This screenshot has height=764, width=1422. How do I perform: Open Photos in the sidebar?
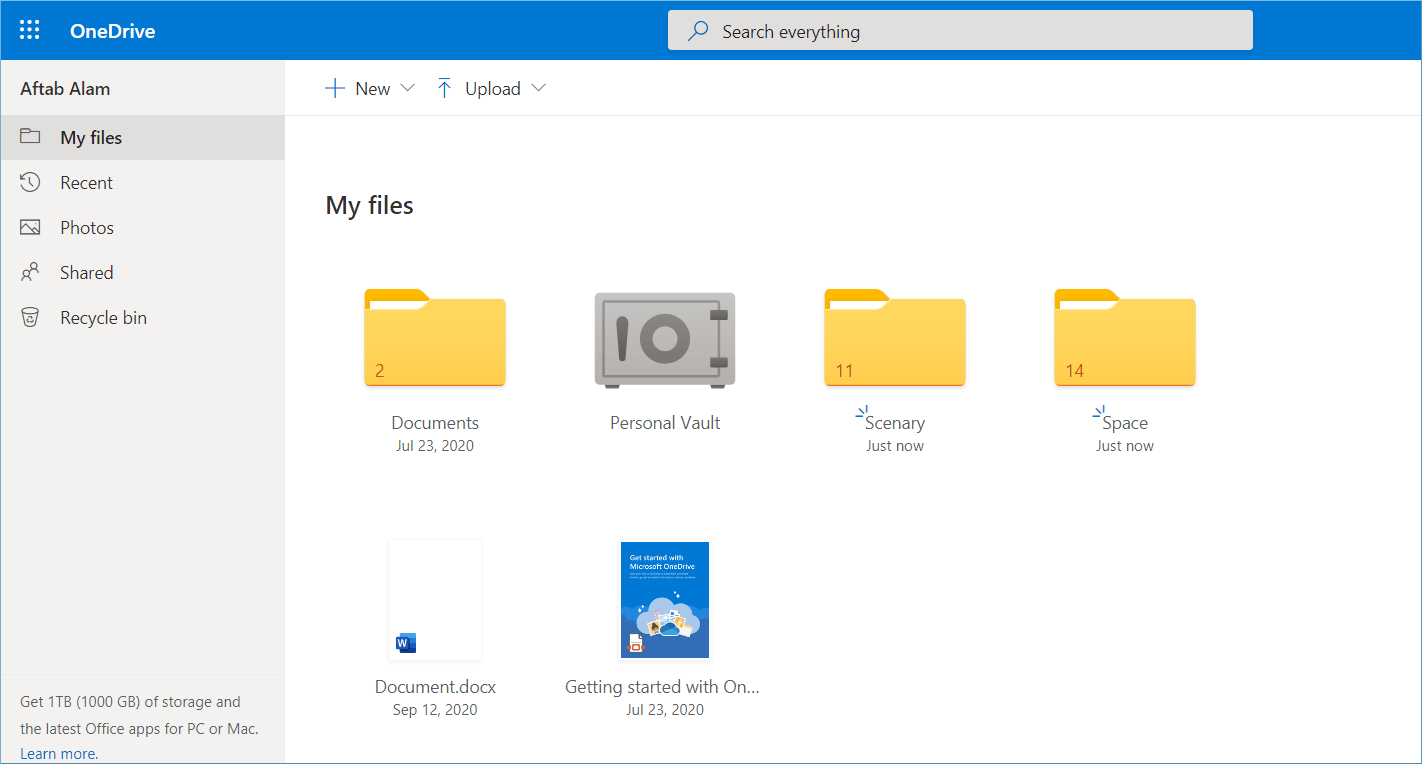142,227
